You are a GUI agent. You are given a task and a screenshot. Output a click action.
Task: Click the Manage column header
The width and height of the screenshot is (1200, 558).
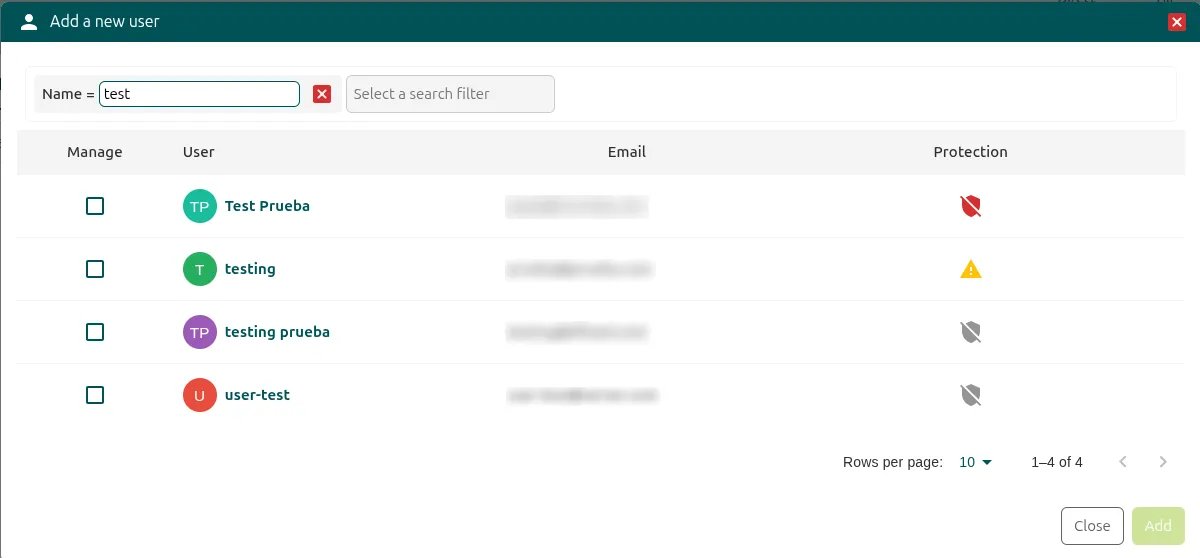95,152
